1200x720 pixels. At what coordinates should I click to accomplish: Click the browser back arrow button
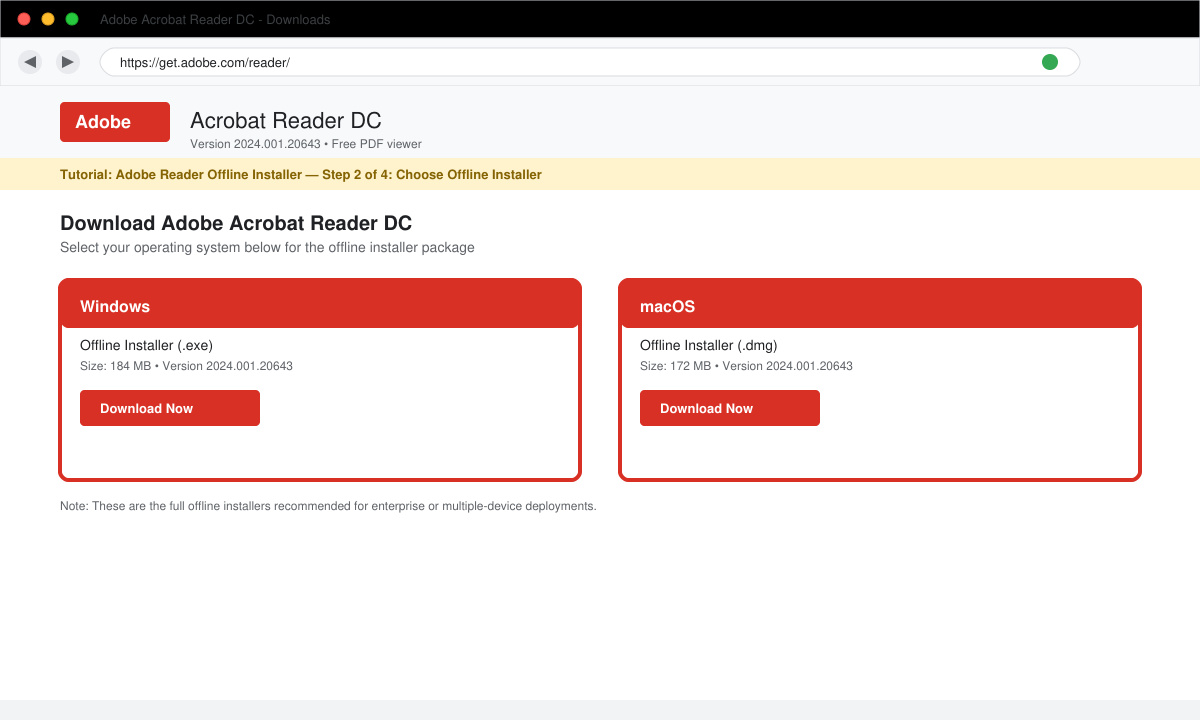pyautogui.click(x=30, y=62)
